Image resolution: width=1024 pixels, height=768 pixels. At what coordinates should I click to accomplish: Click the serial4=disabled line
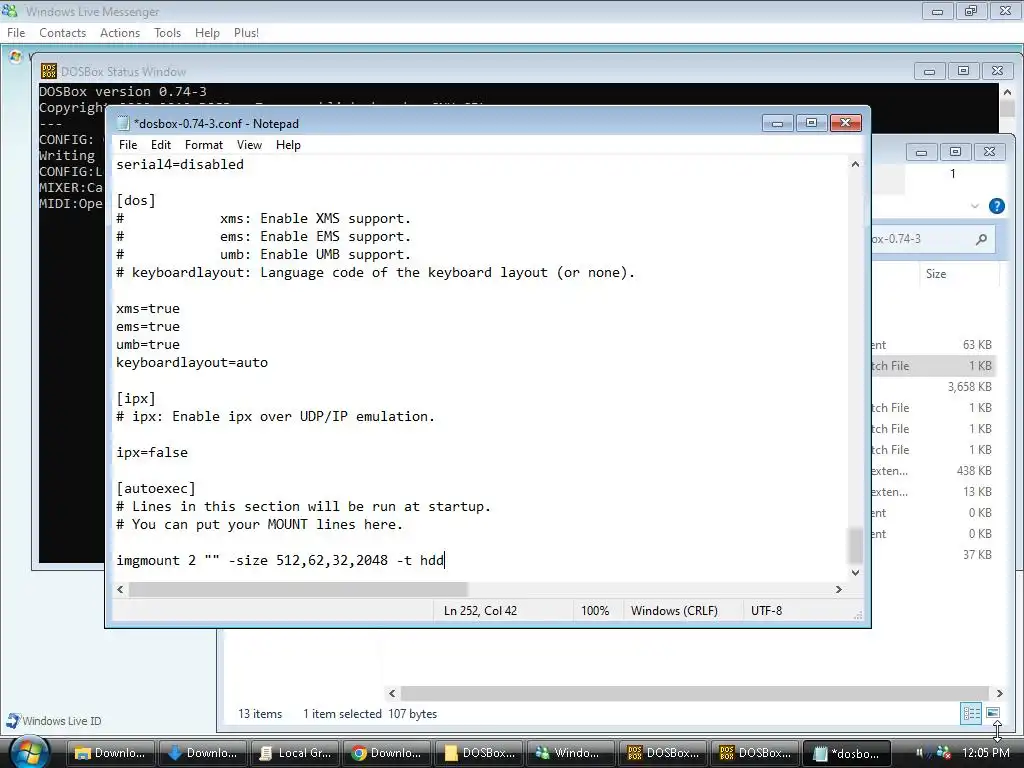[x=180, y=165]
